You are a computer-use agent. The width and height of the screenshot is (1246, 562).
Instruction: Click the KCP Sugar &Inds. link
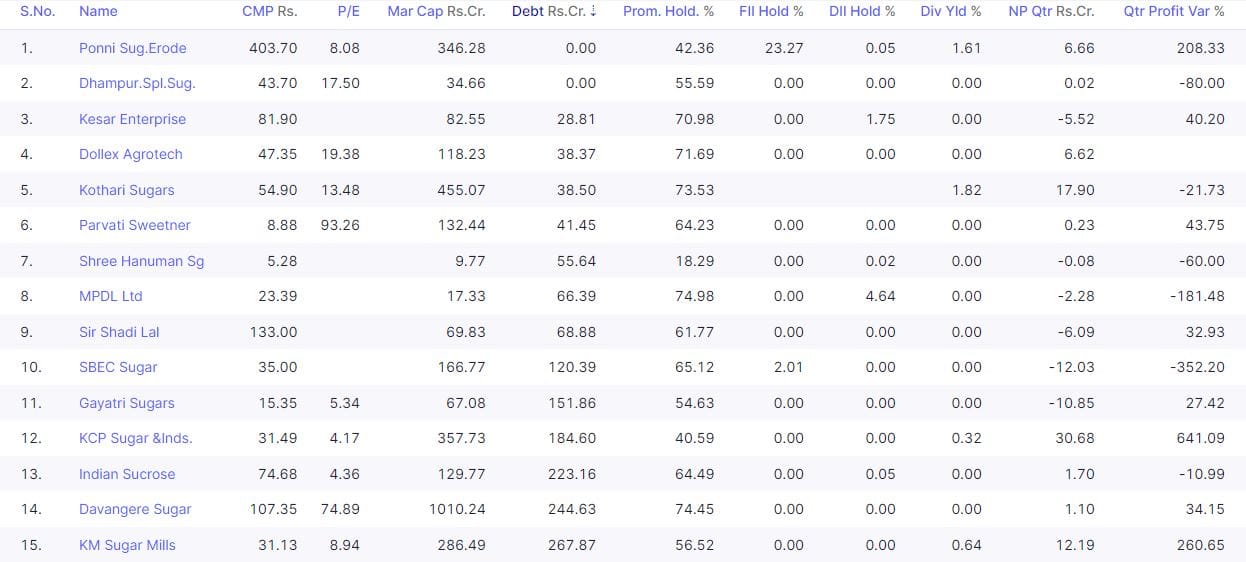coord(135,438)
